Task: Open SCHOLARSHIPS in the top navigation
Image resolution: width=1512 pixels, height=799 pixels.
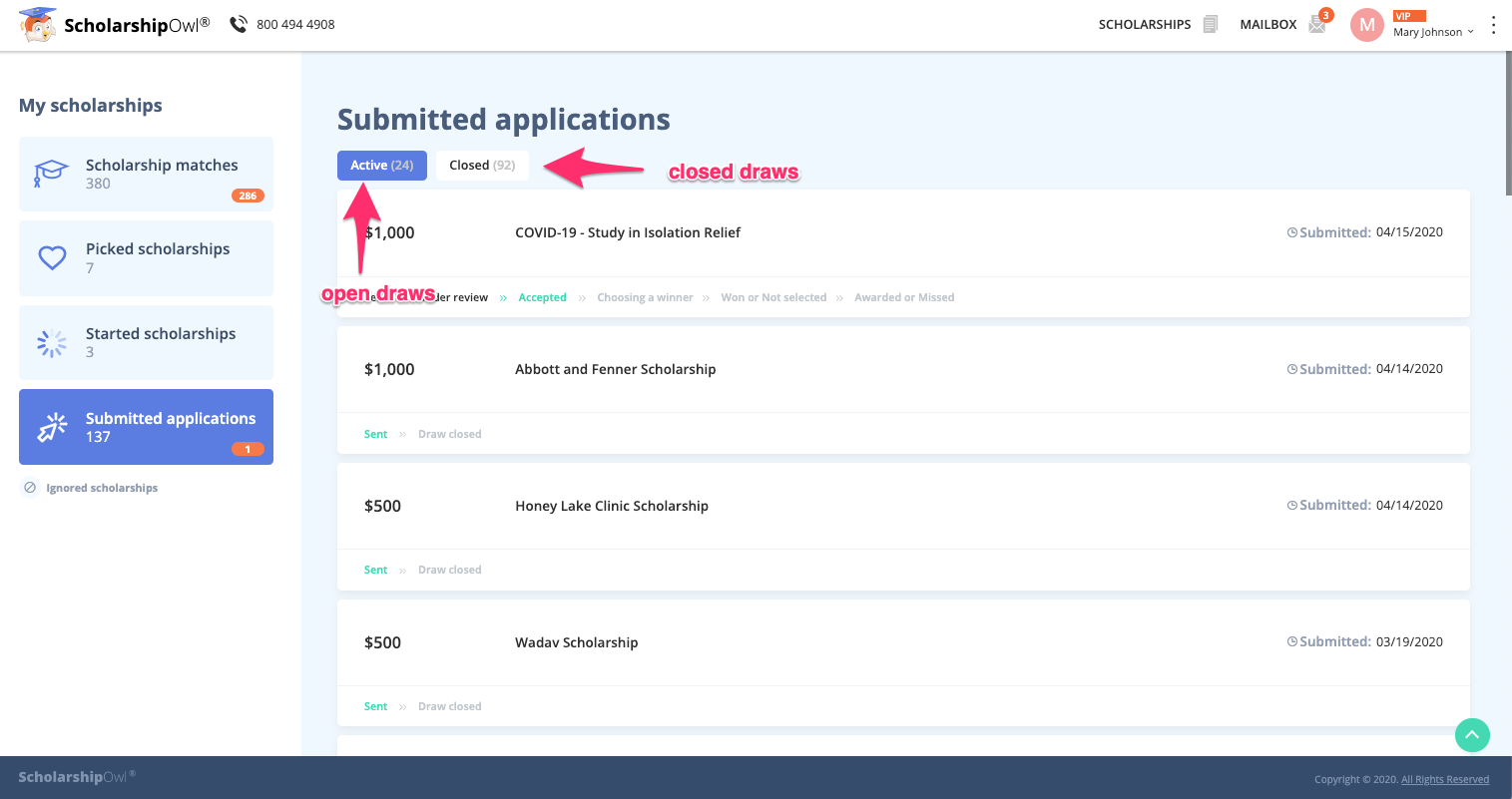Action: click(1145, 24)
